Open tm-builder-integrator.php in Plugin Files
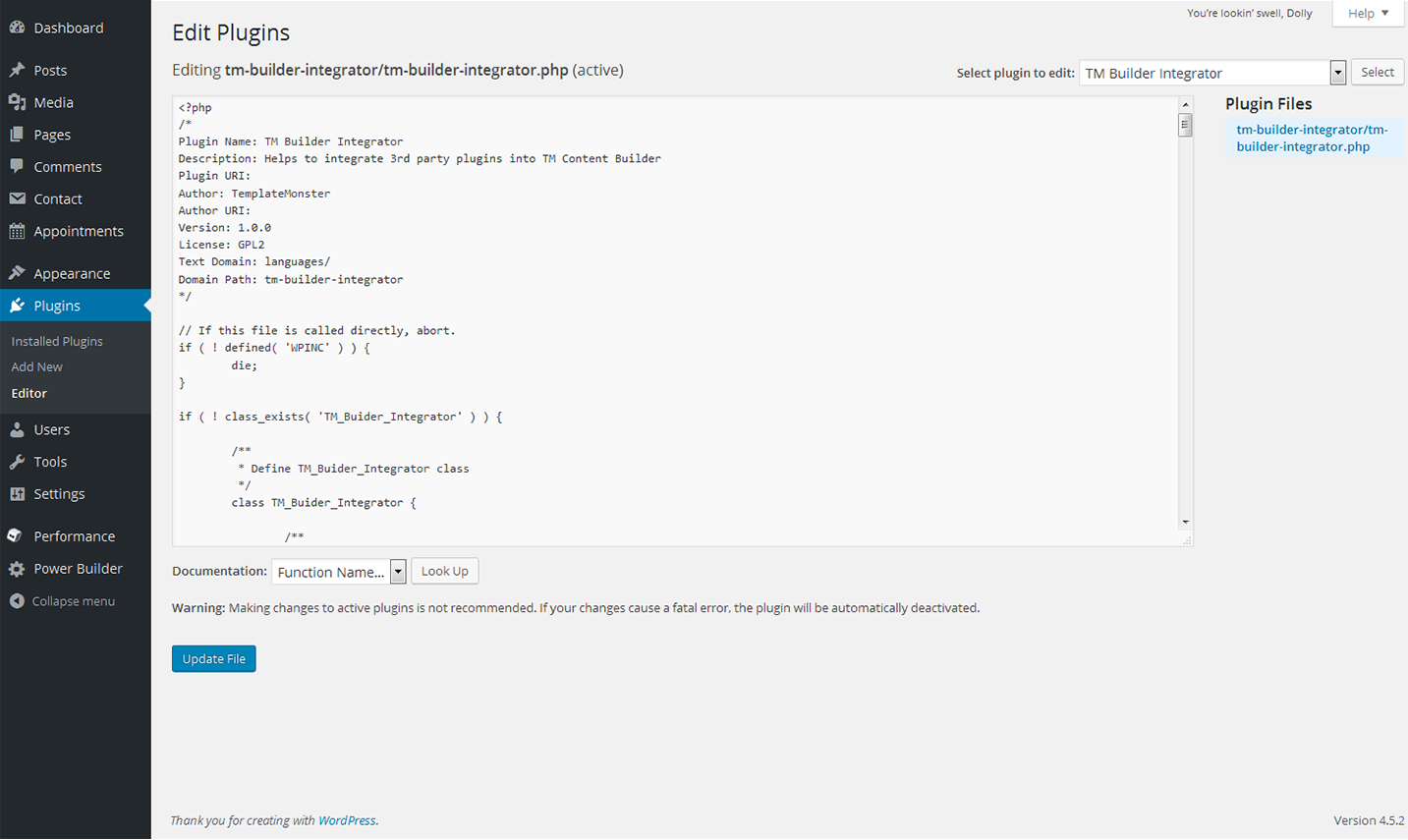The height and width of the screenshot is (840, 1408). coord(1311,139)
